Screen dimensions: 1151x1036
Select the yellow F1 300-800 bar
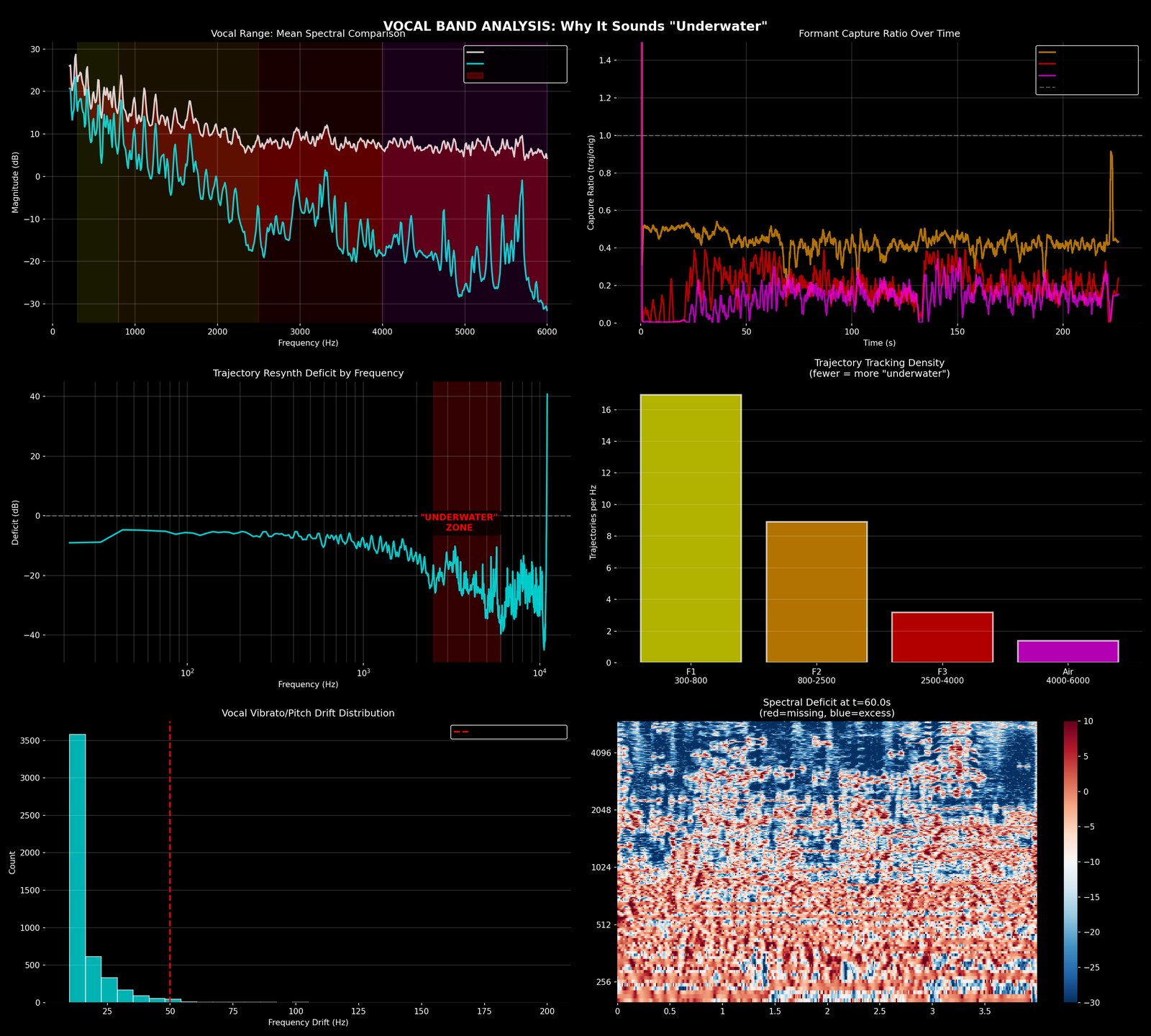(x=691, y=528)
